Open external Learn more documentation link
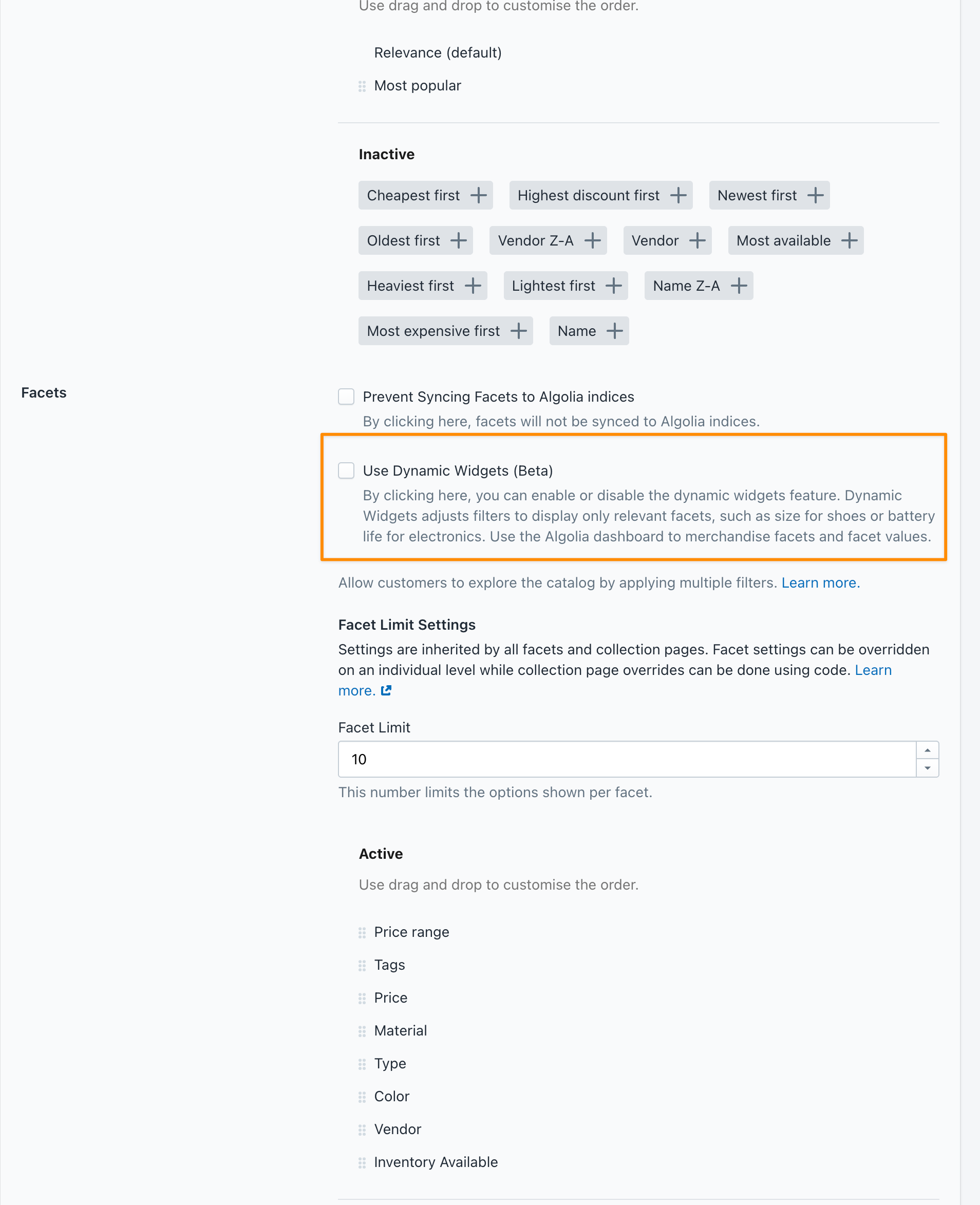 tap(386, 690)
